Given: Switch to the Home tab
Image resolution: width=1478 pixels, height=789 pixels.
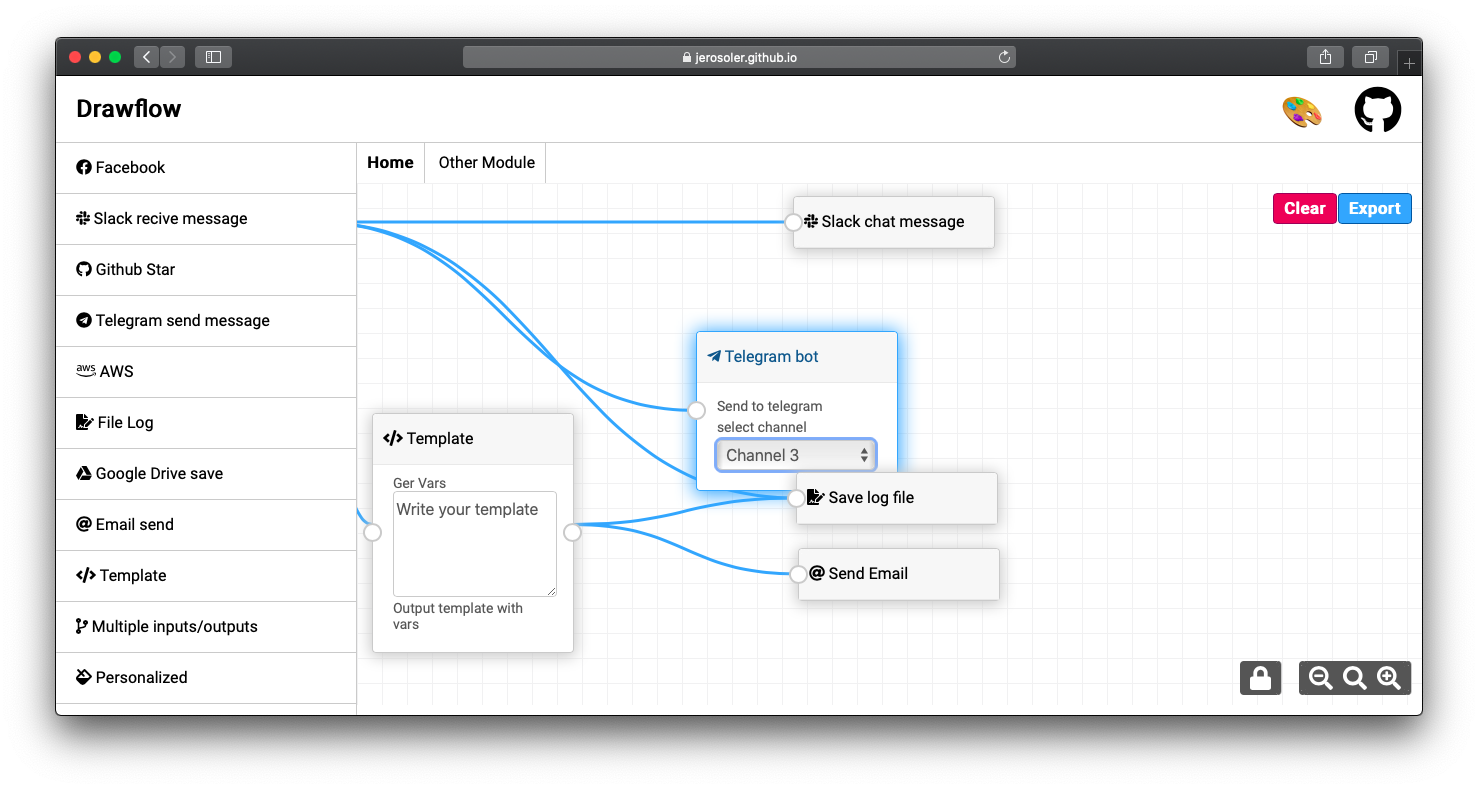Looking at the screenshot, I should click(x=390, y=163).
